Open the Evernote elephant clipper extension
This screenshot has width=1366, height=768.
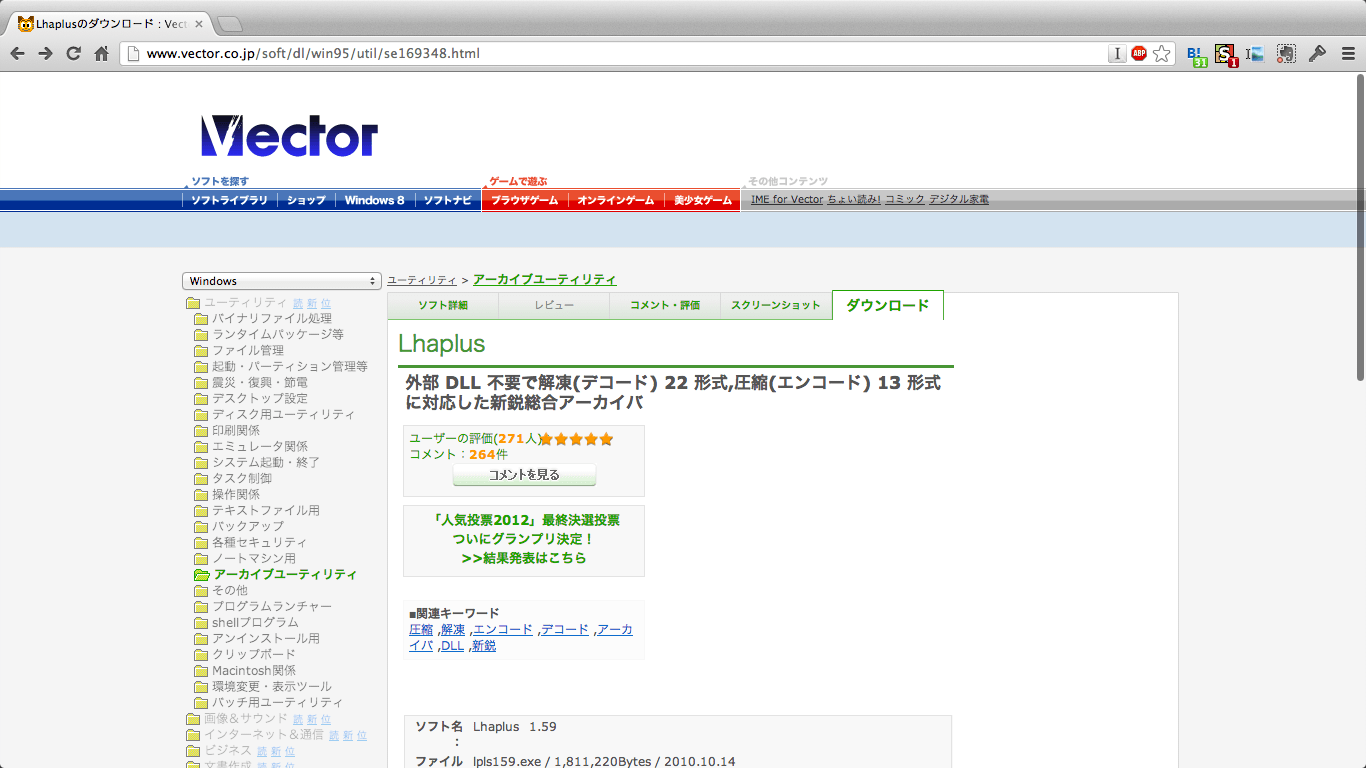pyautogui.click(x=1286, y=54)
